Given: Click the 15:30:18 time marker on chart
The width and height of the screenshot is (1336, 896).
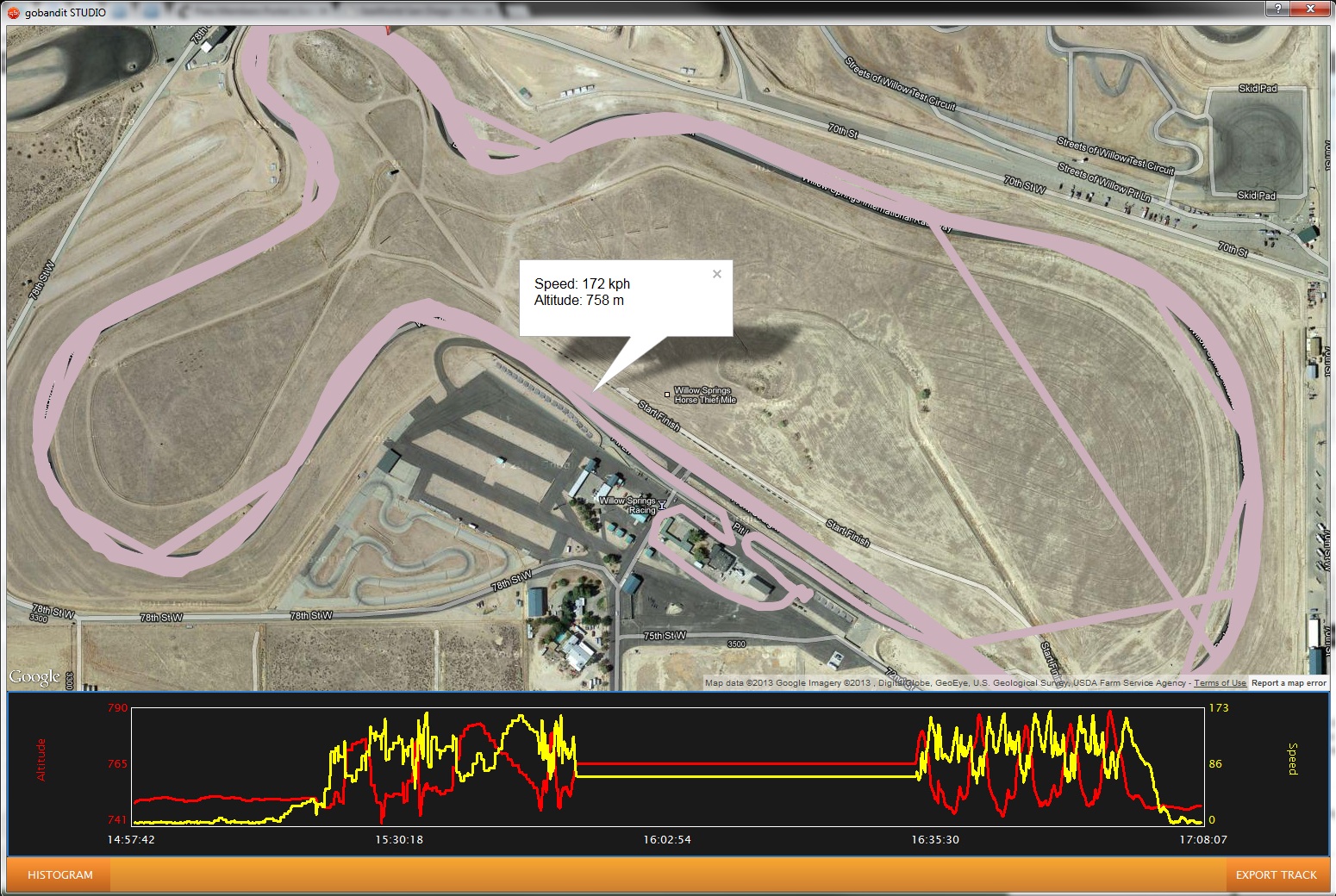Looking at the screenshot, I should tap(397, 839).
